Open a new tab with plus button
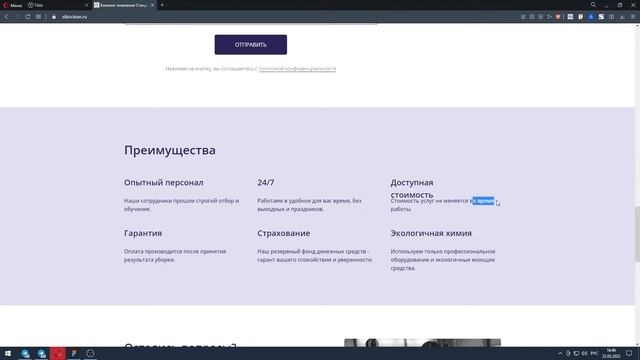640x360 pixels. point(162,5)
